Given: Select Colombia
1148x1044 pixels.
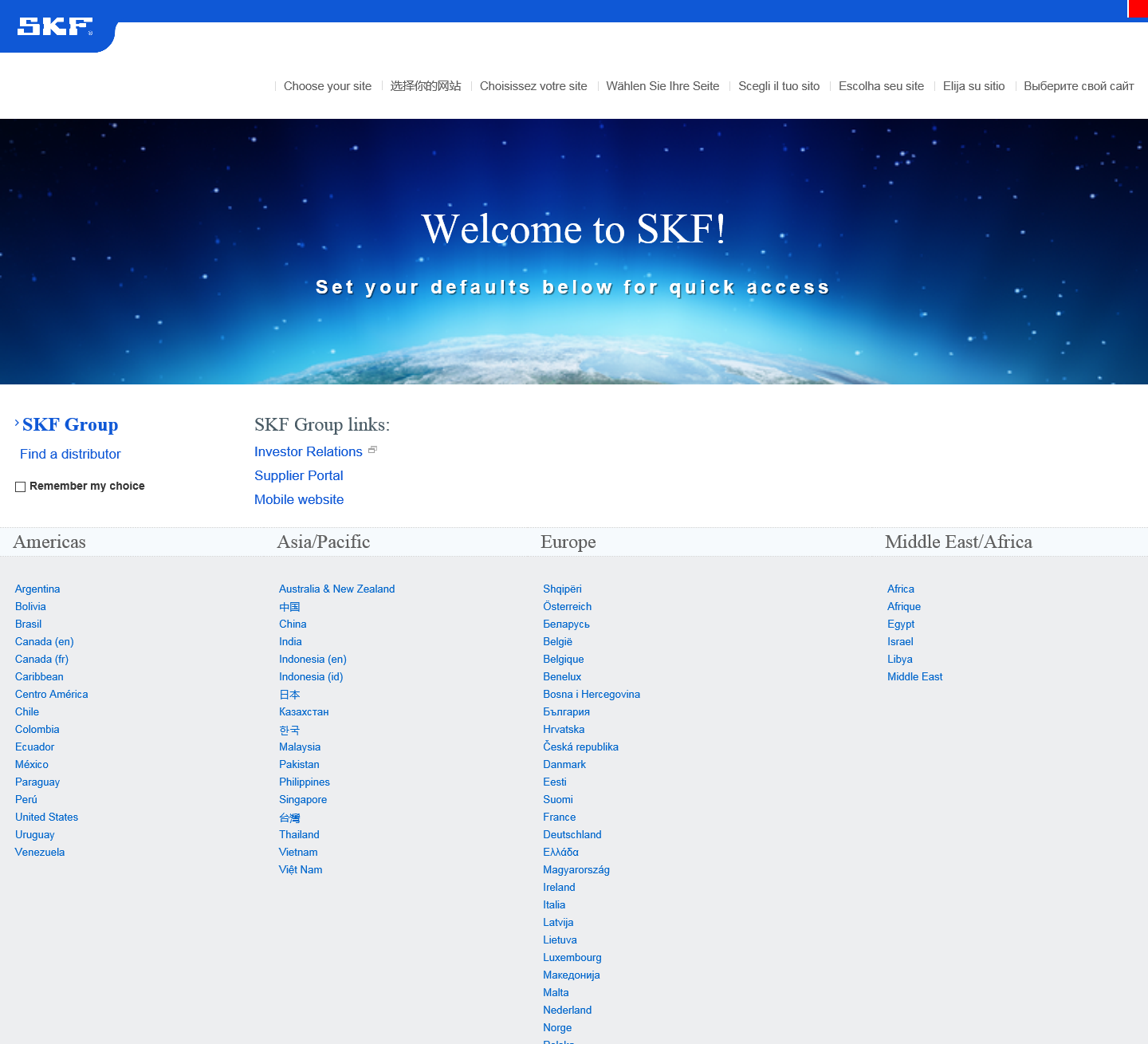Looking at the screenshot, I should [x=37, y=729].
